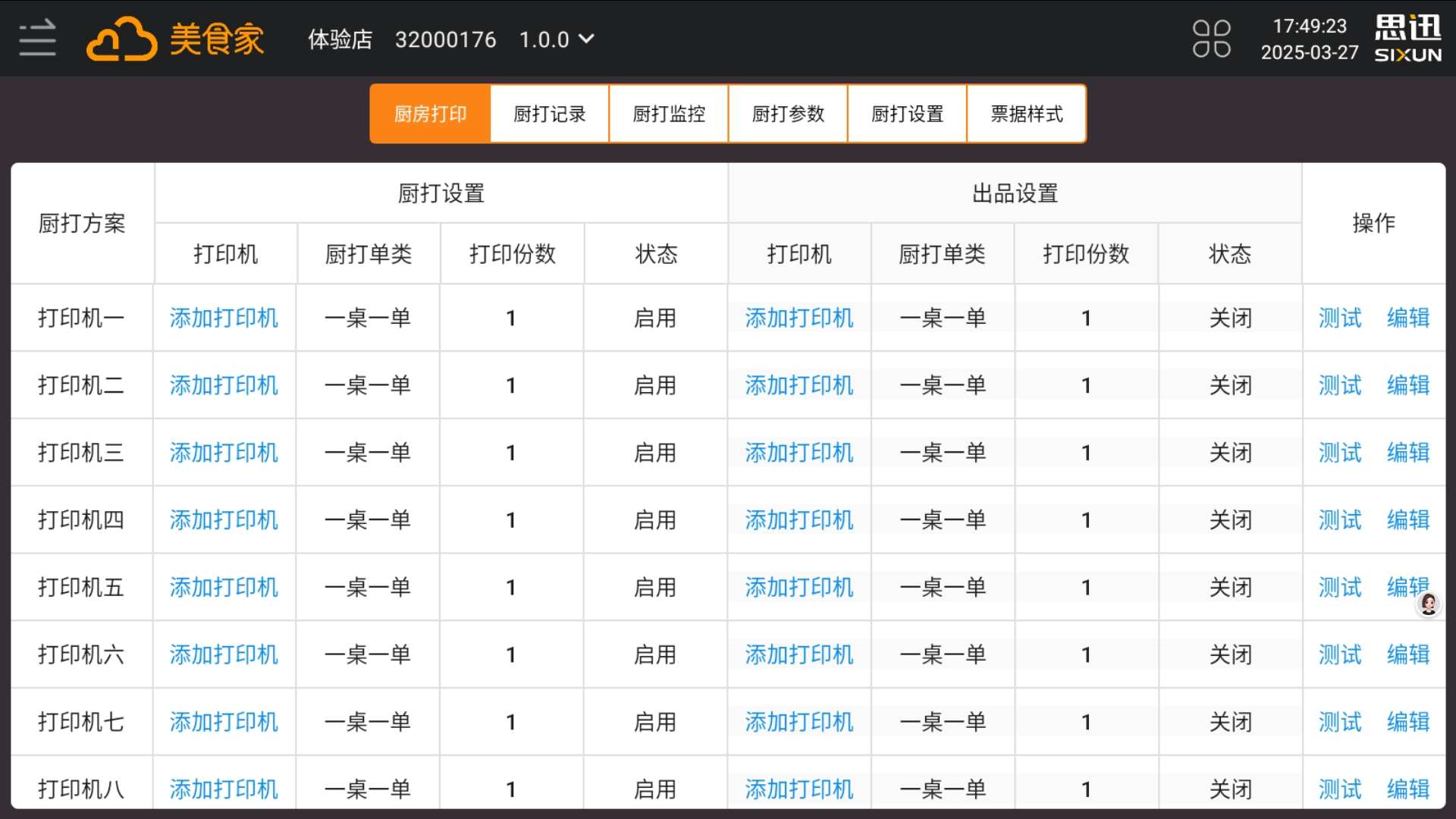
Task: Toggle 启用 status for 打印机一 kitchen print
Action: pyautogui.click(x=654, y=318)
